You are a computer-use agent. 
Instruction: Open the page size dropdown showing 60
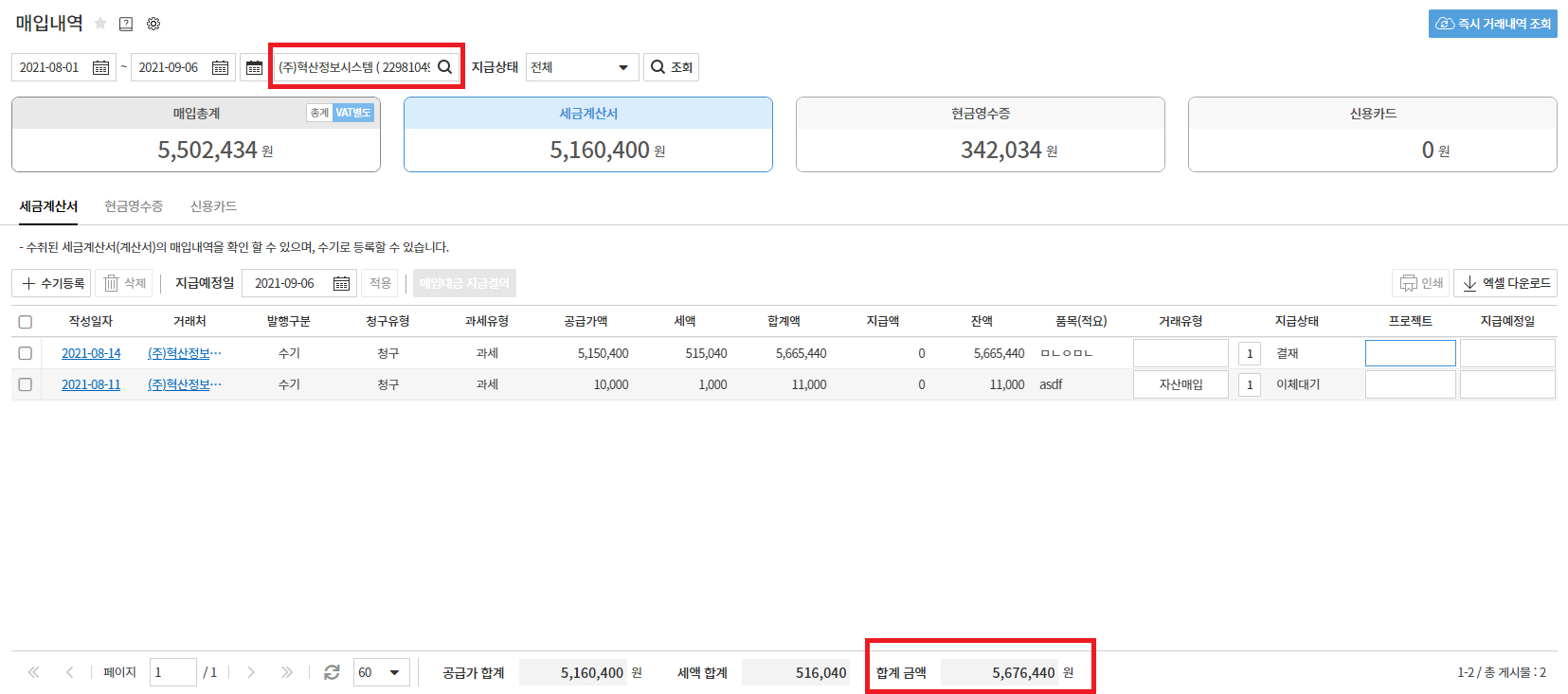(x=381, y=672)
